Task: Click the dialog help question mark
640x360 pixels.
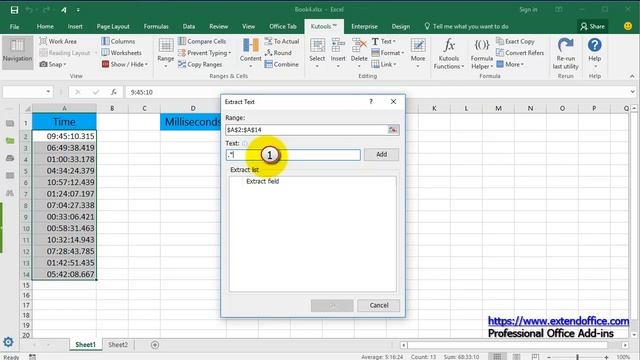Action: 371,101
